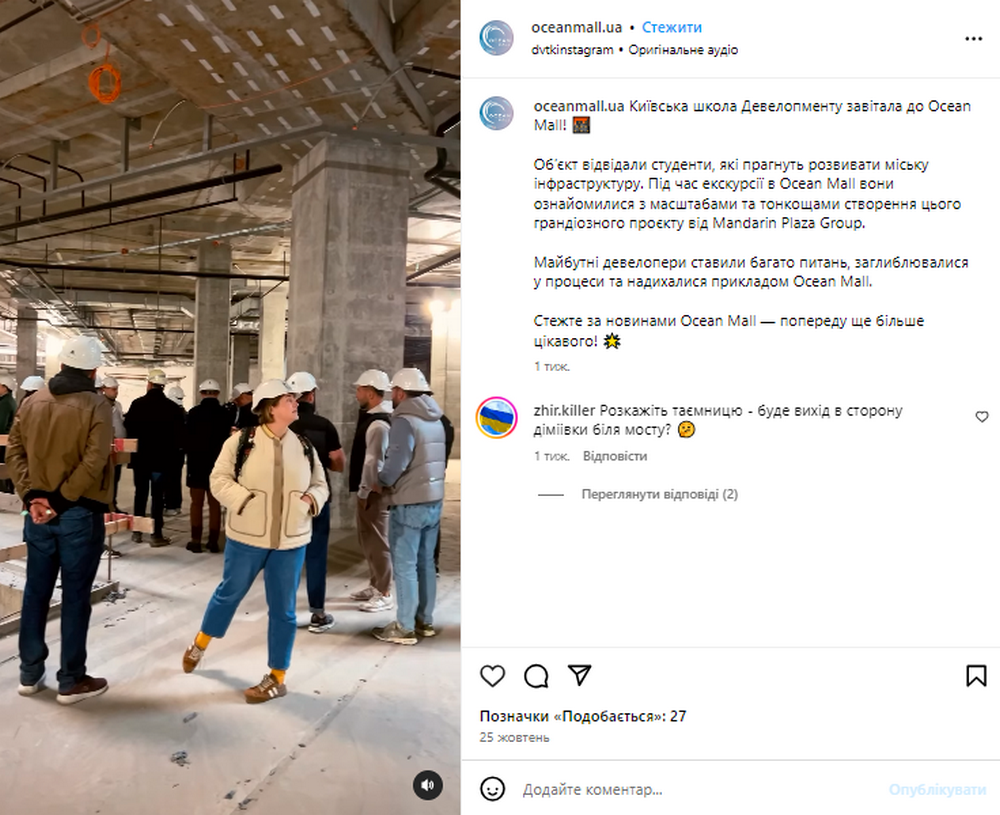The height and width of the screenshot is (815, 1000).
Task: Mute the video using the speaker icon
Action: click(x=427, y=785)
